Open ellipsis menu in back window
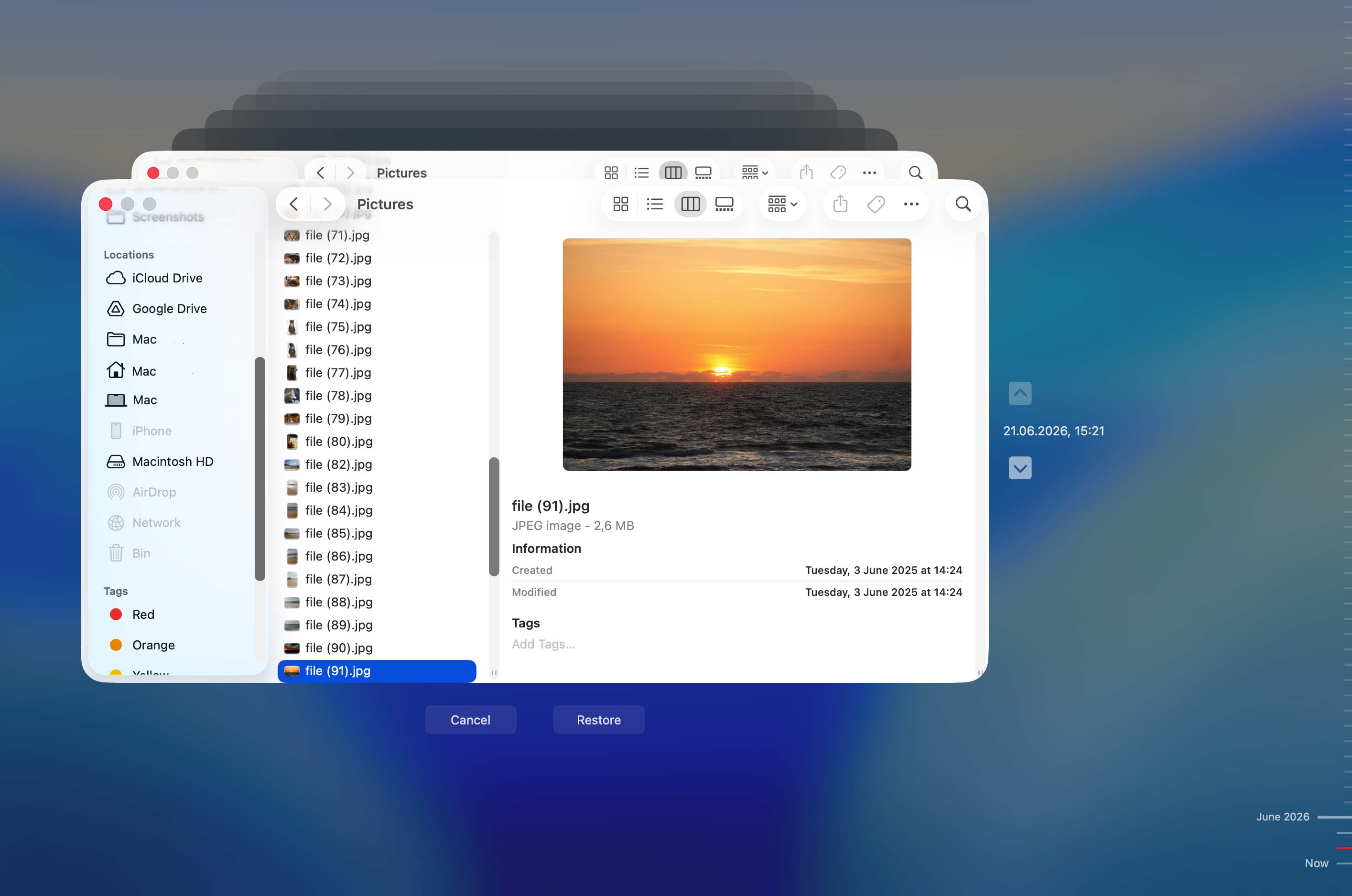1352x896 pixels. click(869, 173)
